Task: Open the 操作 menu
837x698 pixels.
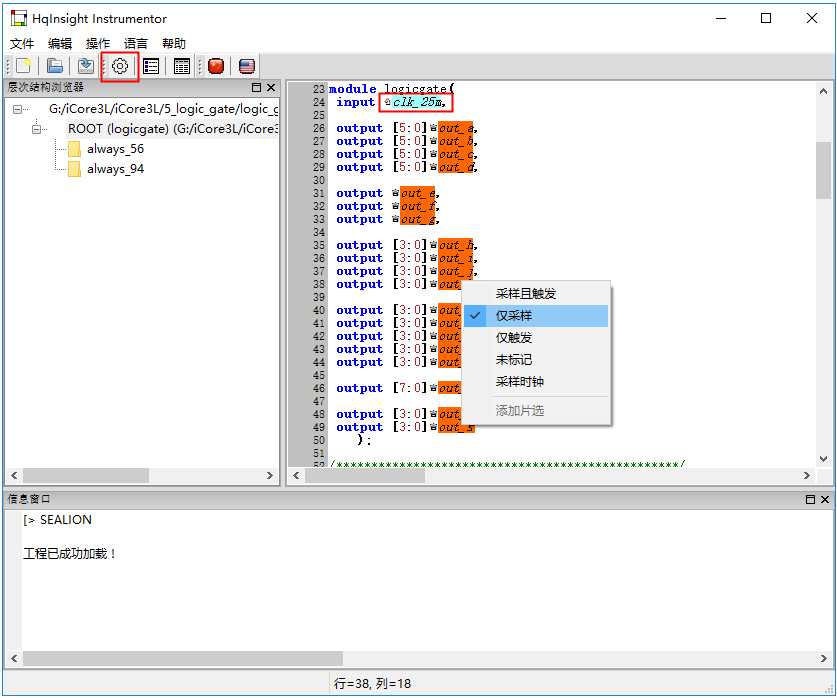Action: click(x=98, y=44)
